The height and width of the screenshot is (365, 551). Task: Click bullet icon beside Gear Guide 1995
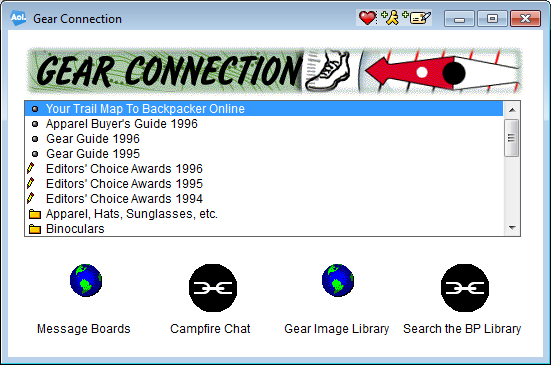35,154
